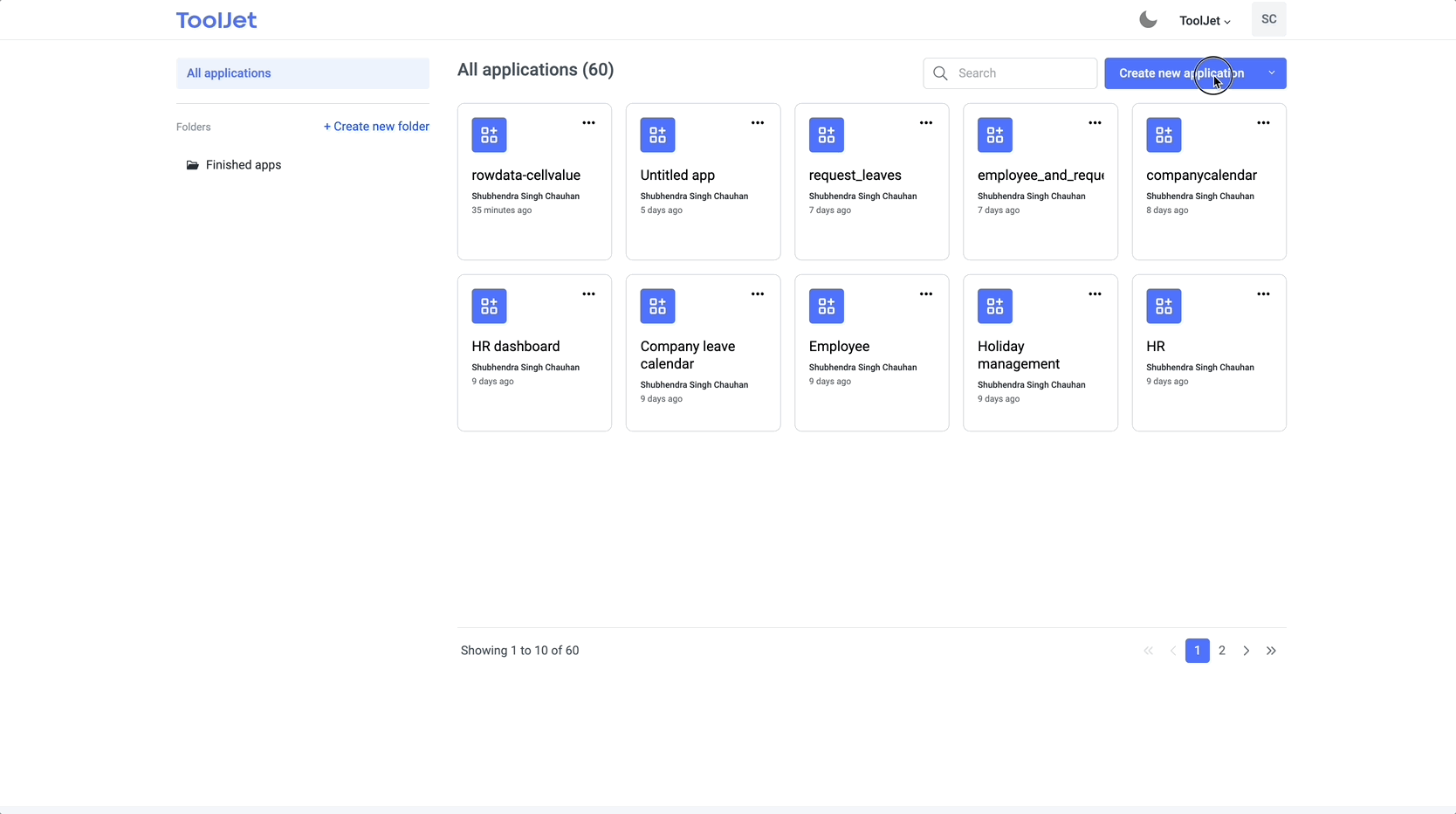The height and width of the screenshot is (814, 1456).
Task: Click the previous page arrow
Action: (1173, 651)
